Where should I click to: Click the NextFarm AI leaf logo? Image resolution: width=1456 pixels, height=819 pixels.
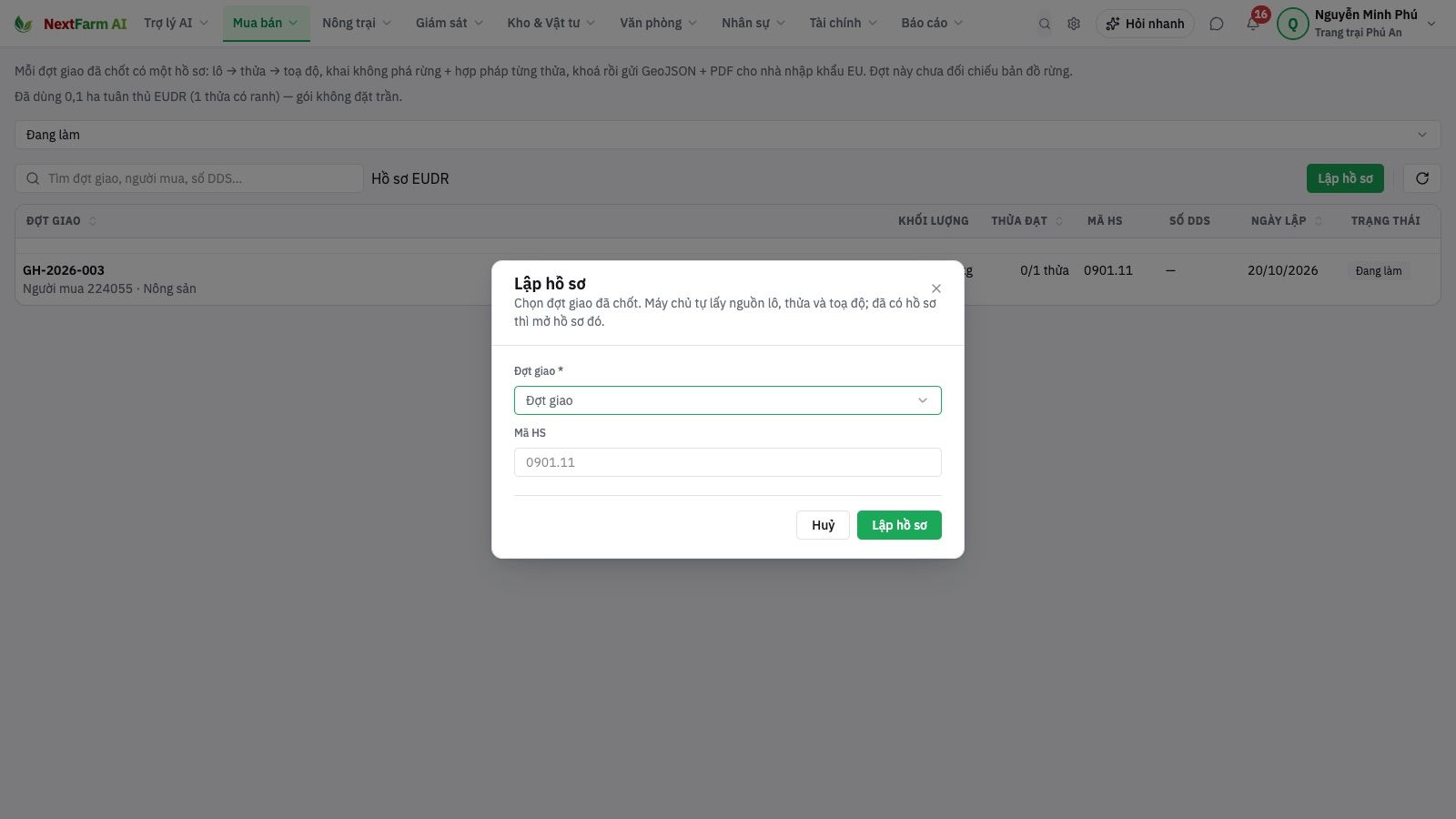tap(24, 24)
